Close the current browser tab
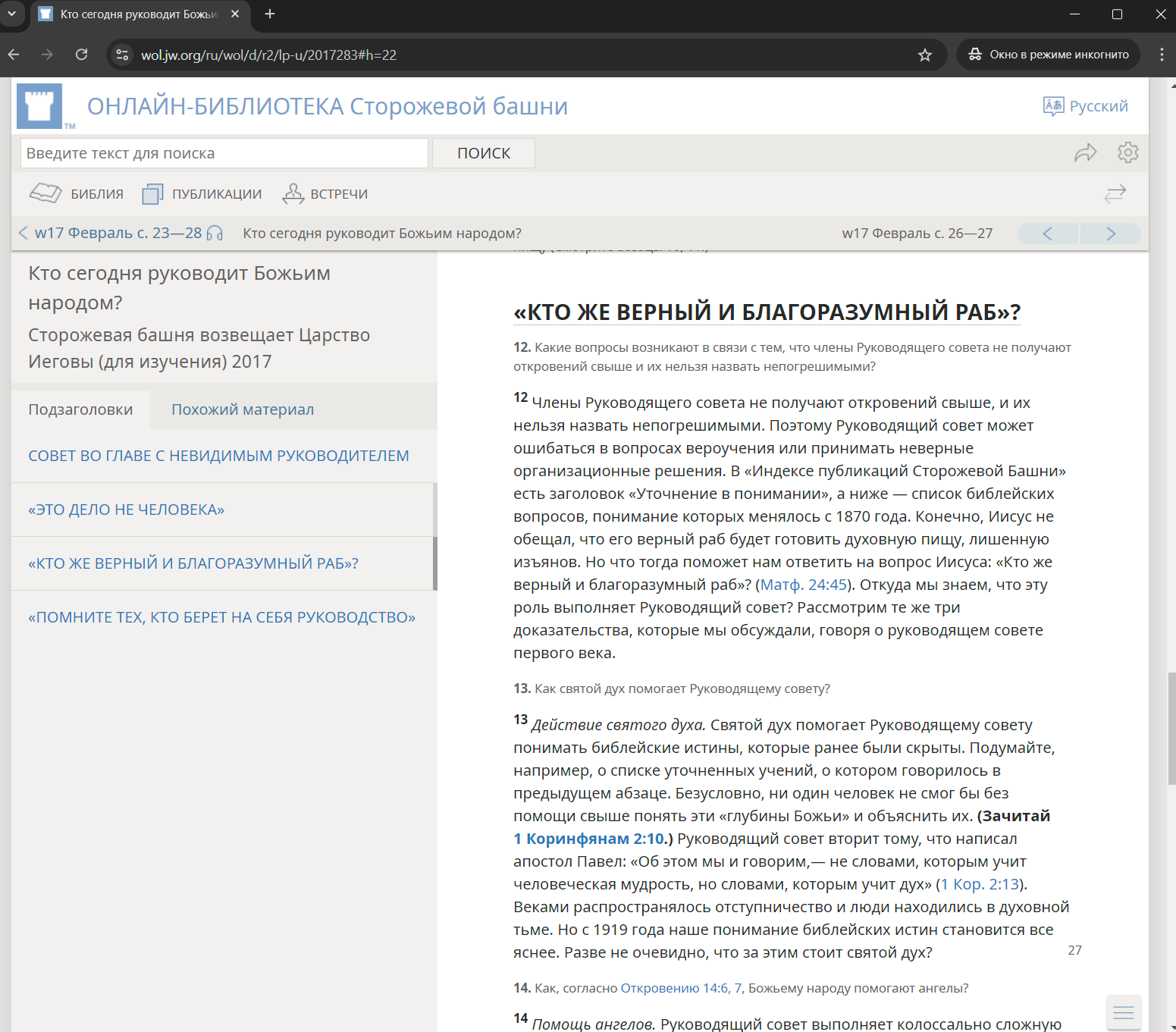 click(235, 14)
